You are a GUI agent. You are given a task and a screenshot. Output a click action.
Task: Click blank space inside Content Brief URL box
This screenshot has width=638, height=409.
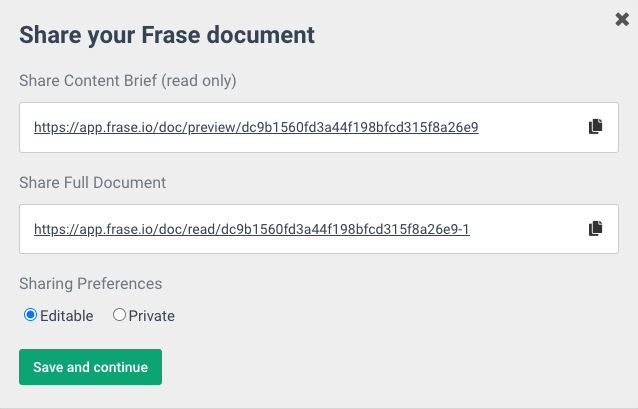533,127
